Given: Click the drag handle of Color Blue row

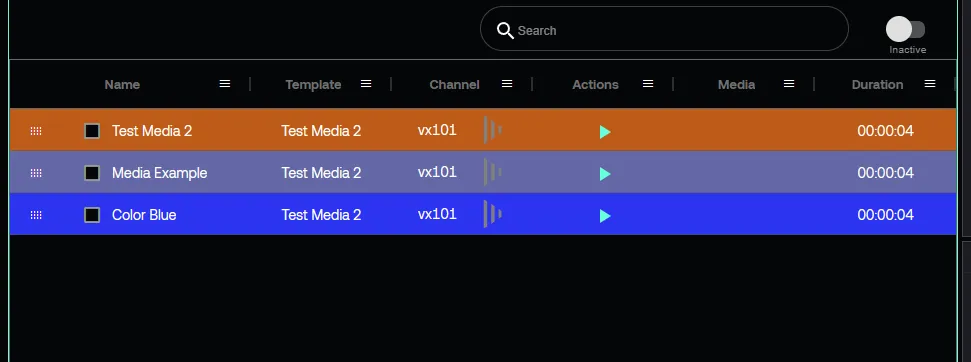Looking at the screenshot, I should pos(36,215).
